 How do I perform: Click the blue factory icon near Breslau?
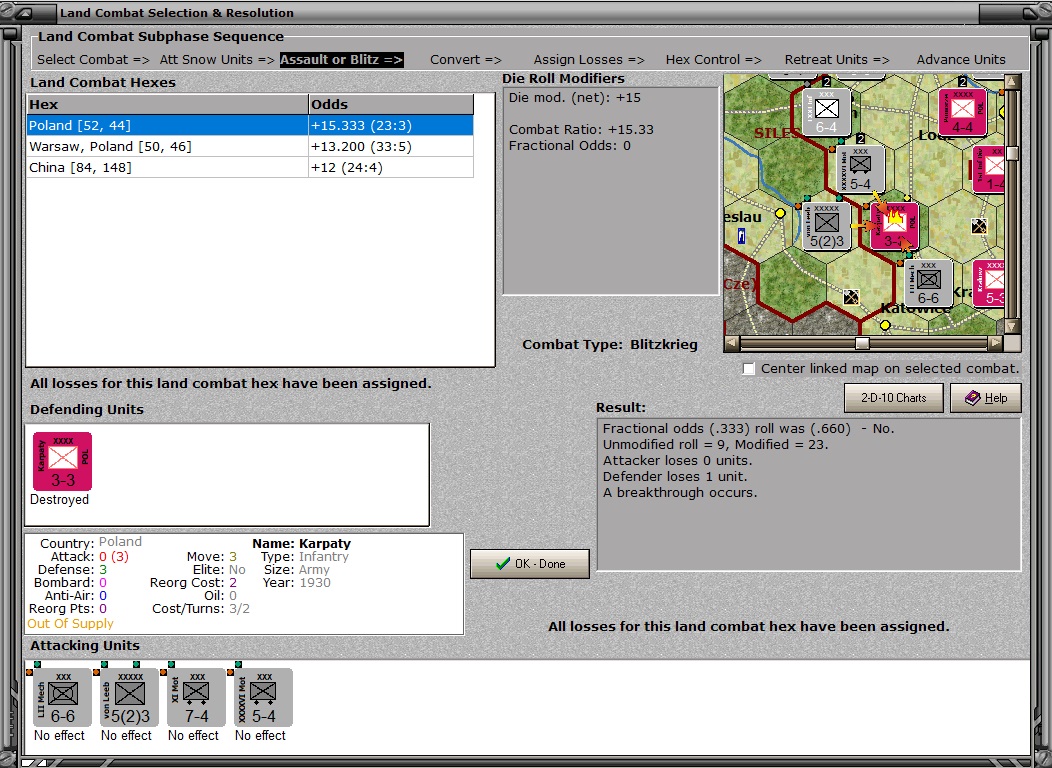(741, 236)
